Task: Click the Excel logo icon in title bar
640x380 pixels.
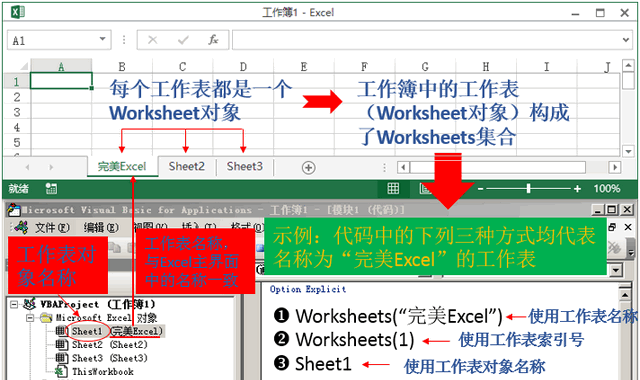Action: coord(18,12)
